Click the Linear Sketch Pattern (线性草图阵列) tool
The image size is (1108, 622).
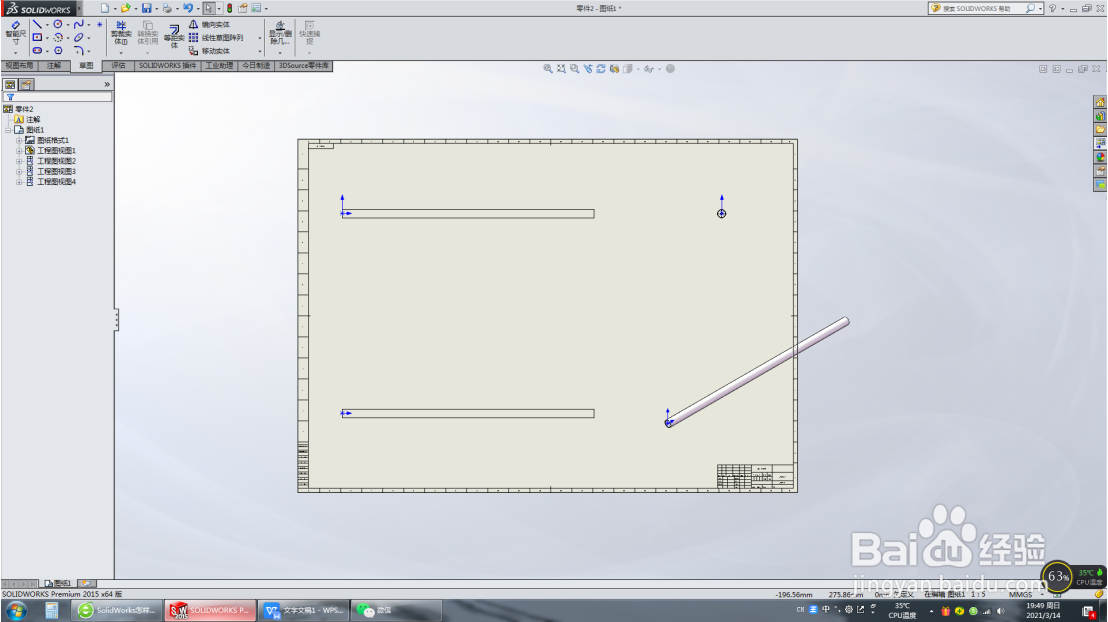[216, 37]
